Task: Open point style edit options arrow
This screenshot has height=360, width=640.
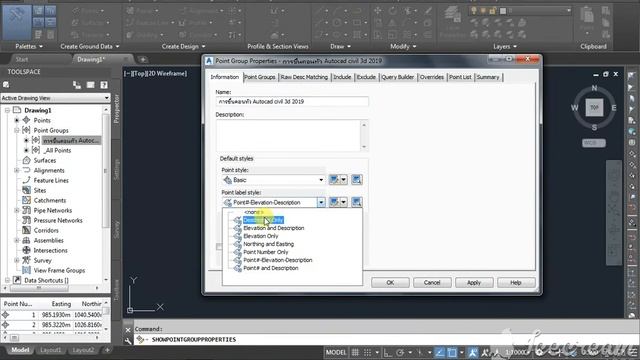Action: [344, 180]
